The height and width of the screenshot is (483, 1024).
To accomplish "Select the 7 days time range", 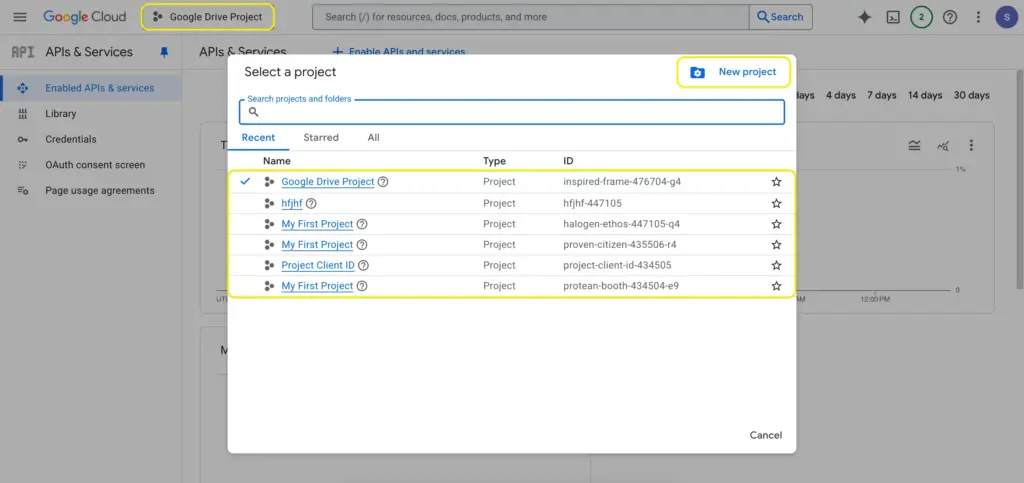I will tap(882, 95).
